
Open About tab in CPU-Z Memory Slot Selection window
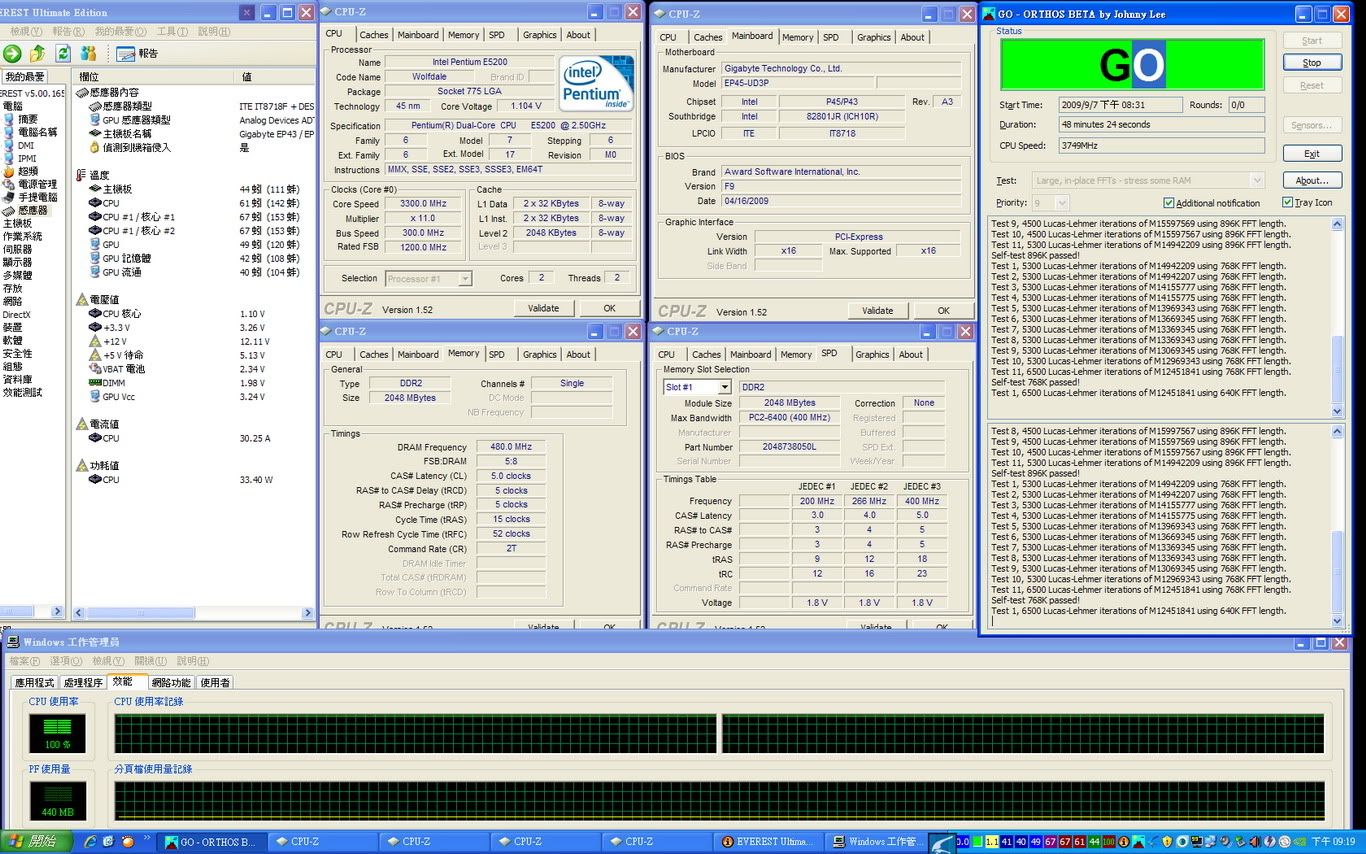point(910,354)
